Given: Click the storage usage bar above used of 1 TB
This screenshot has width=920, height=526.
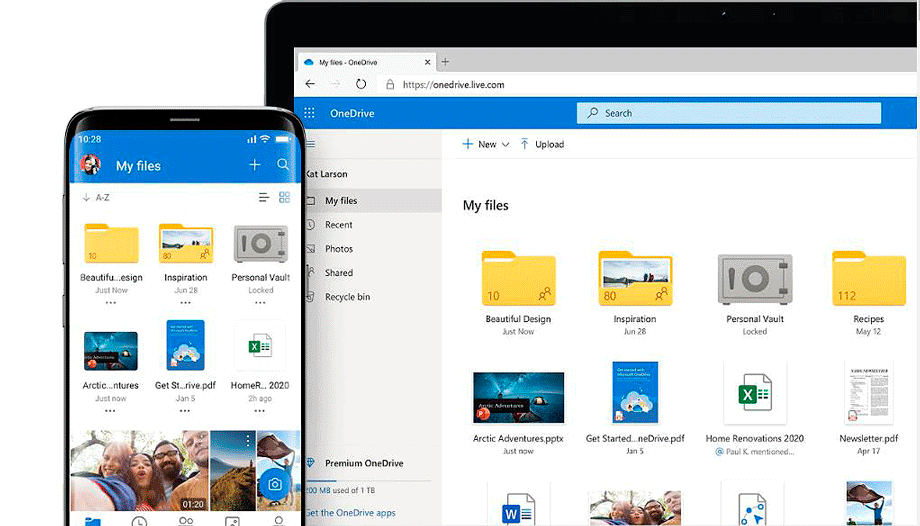Looking at the screenshot, I should 368,481.
